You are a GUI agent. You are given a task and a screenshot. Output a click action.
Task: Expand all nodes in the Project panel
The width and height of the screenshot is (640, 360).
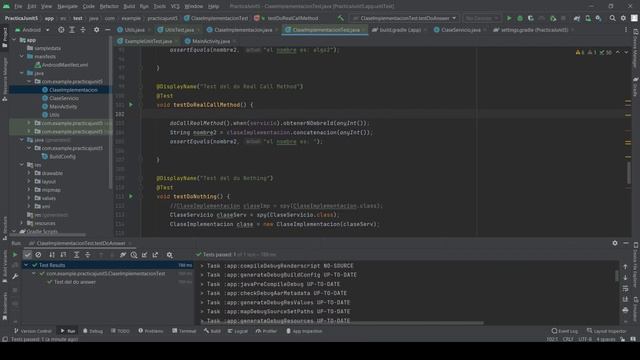pos(72,30)
